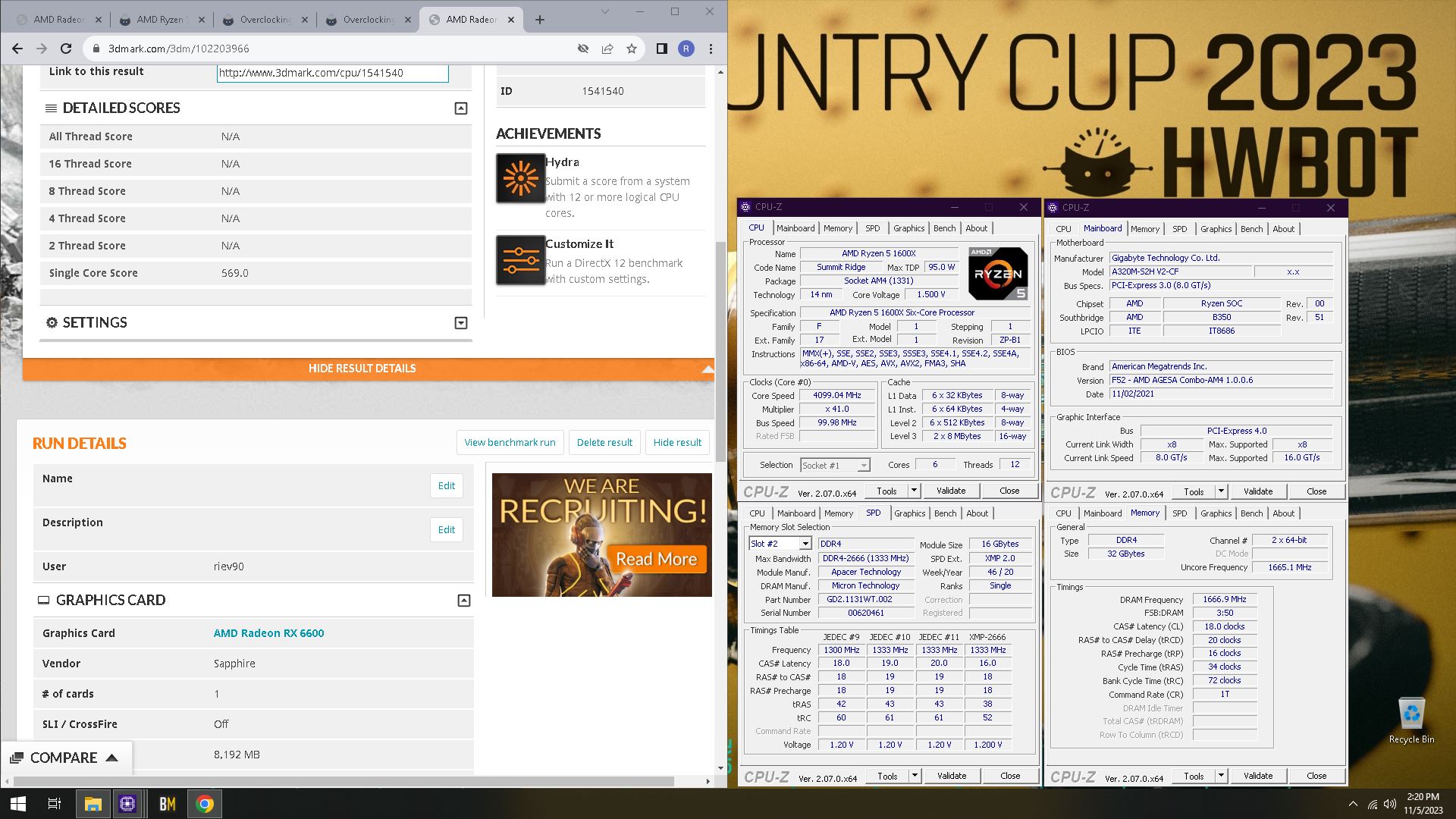This screenshot has width=1456, height=819.
Task: Switch to the Mainboard tab in the CPU window
Action: 795,228
